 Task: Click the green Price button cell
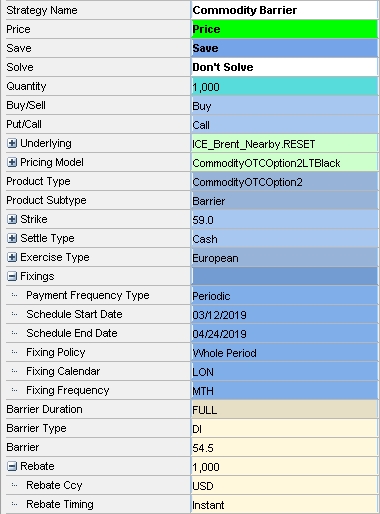click(x=285, y=29)
